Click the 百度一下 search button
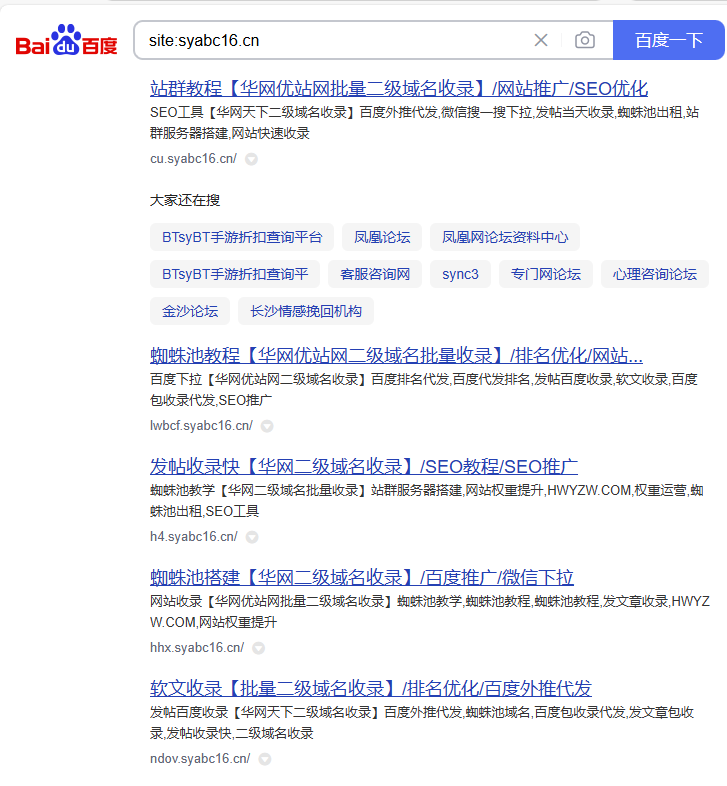The image size is (727, 786). tap(669, 40)
